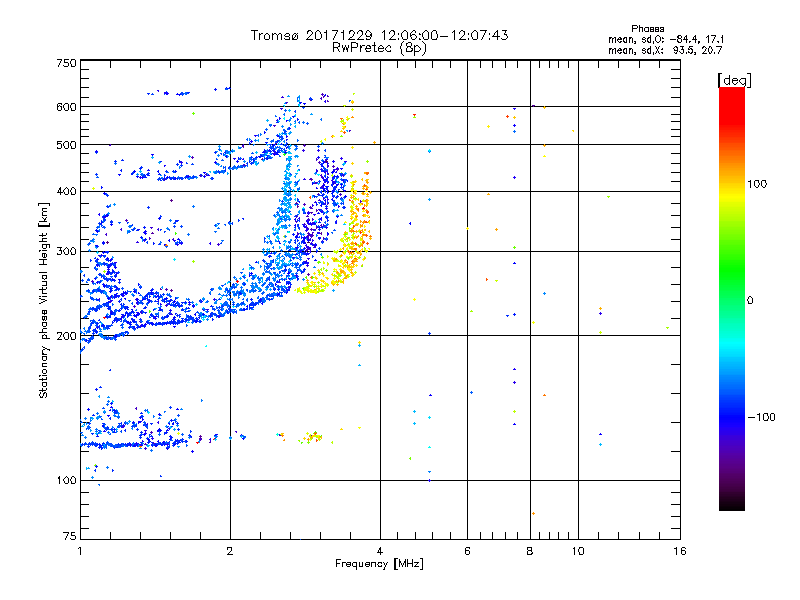
Task: Click the y-axis tick label '200'
Action: (x=67, y=336)
